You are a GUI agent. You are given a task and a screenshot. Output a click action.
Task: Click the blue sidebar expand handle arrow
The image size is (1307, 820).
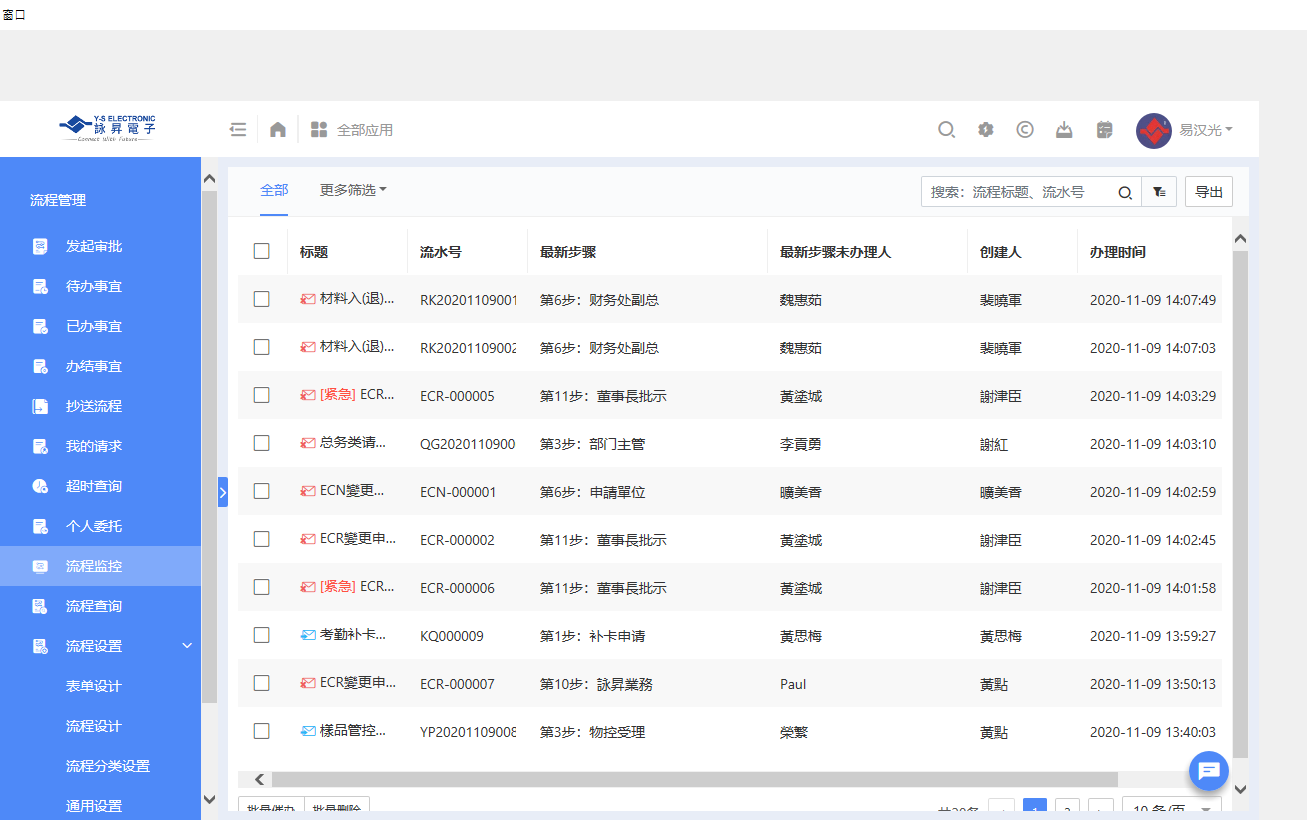223,492
